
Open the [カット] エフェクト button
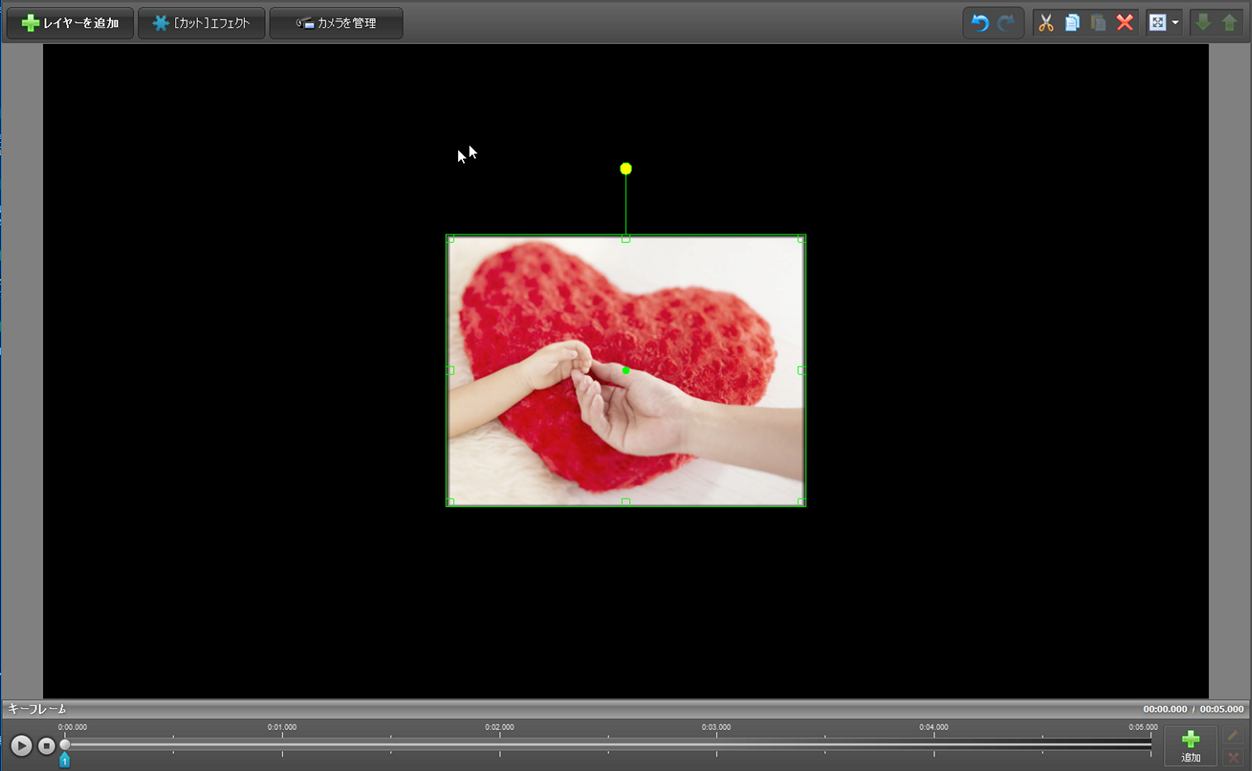(201, 23)
